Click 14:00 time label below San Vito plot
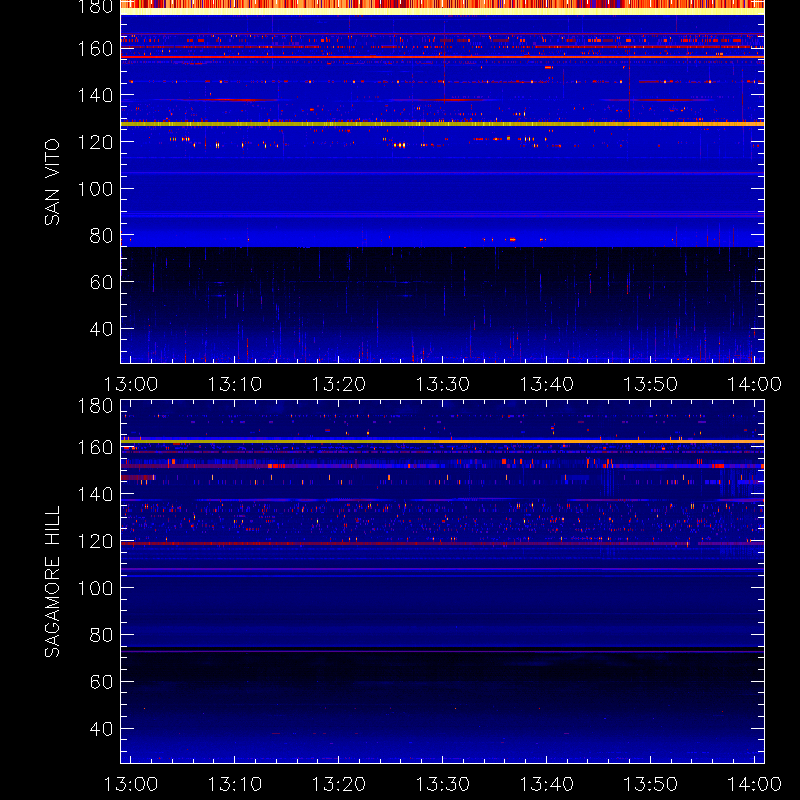The image size is (800, 800). point(755,384)
